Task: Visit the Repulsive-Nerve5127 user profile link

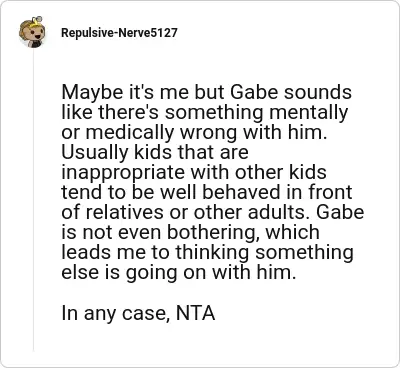Action: (119, 33)
